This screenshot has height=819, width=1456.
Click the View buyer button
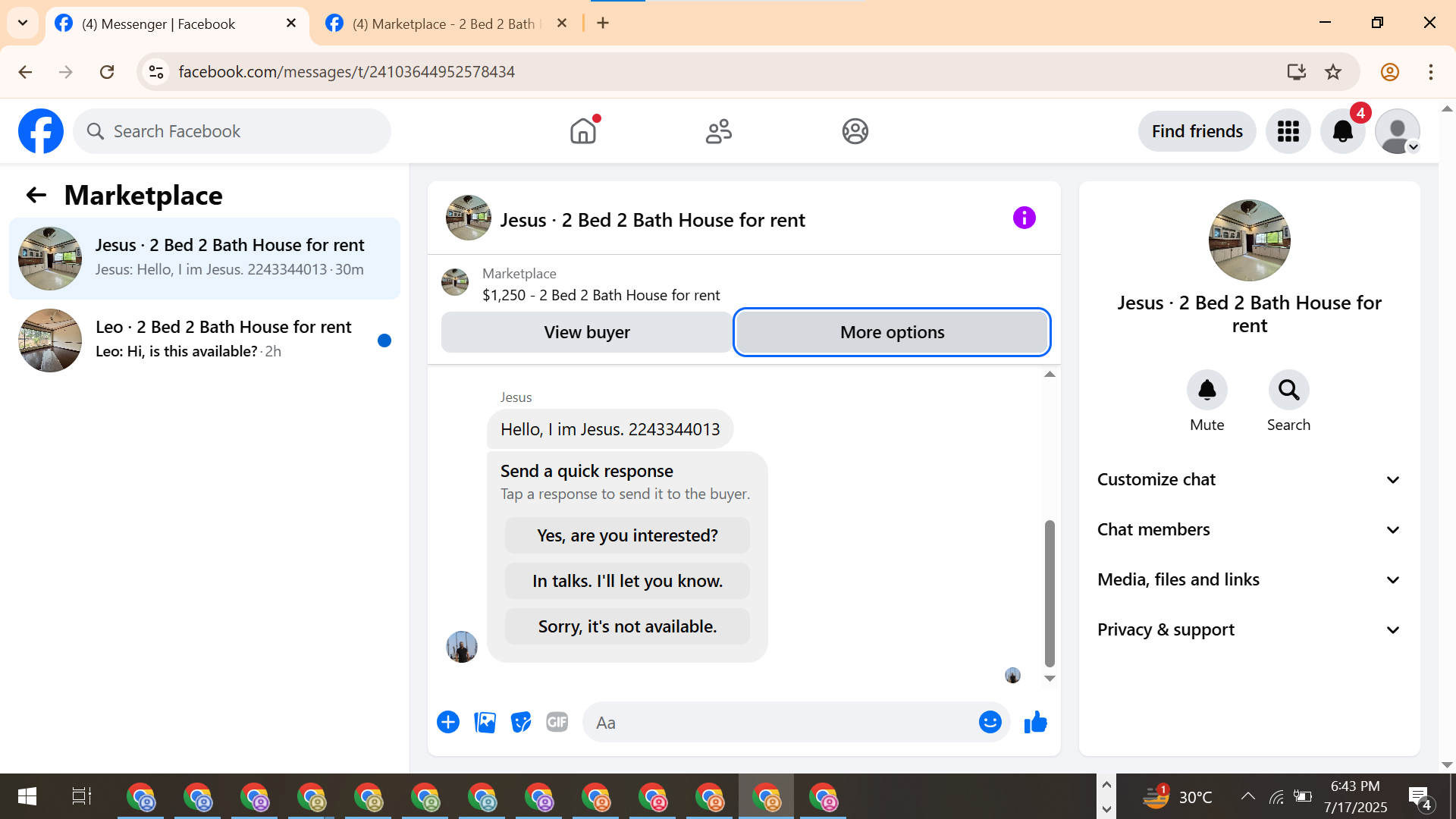tap(586, 332)
